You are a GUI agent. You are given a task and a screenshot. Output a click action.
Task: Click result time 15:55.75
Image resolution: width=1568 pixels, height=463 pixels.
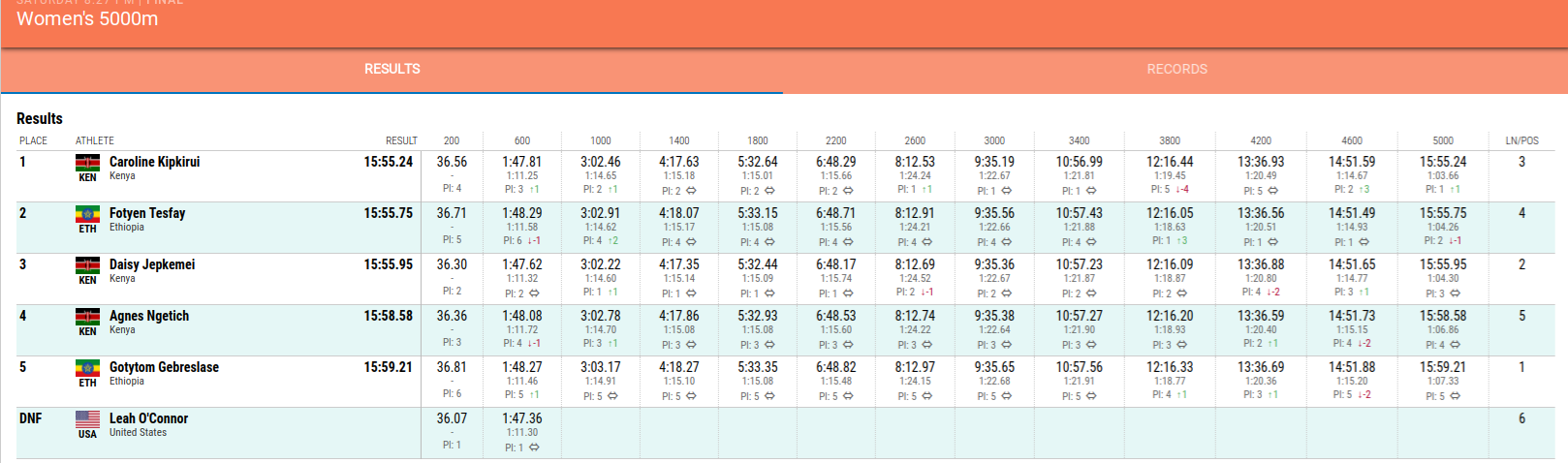[389, 213]
